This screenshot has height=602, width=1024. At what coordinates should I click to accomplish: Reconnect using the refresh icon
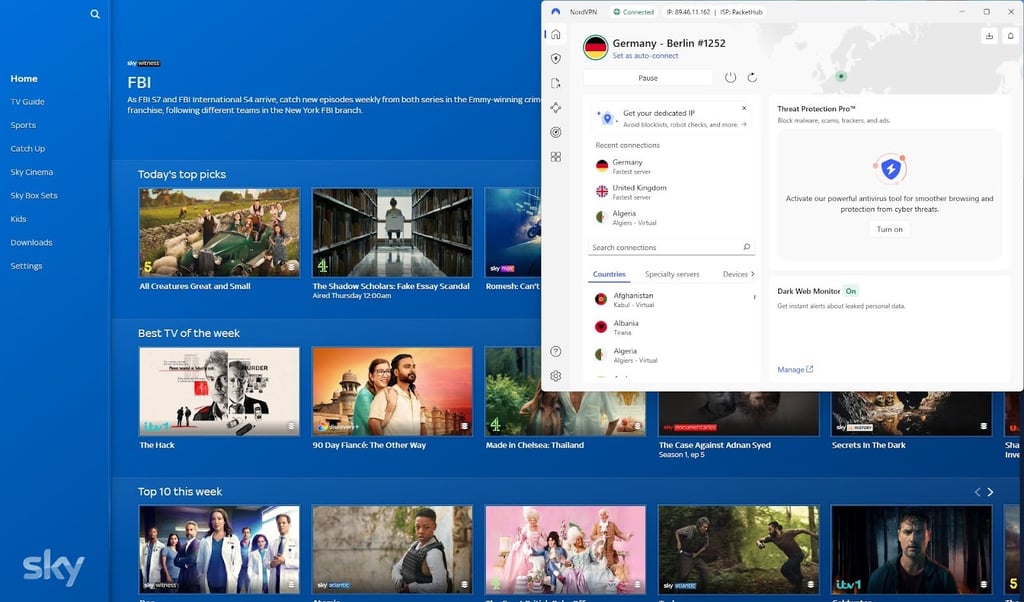[x=752, y=78]
